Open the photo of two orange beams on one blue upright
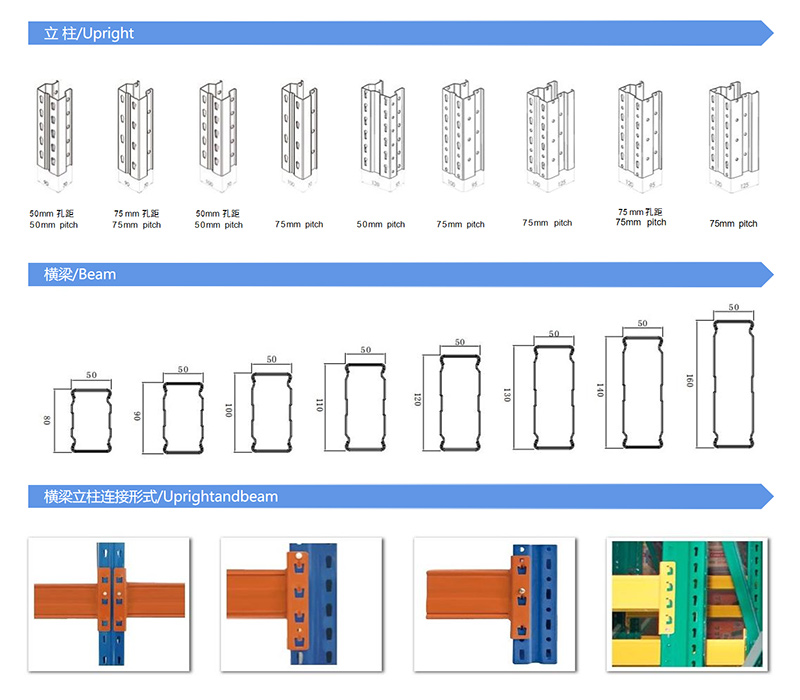This screenshot has height=700, width=800. [x=109, y=604]
